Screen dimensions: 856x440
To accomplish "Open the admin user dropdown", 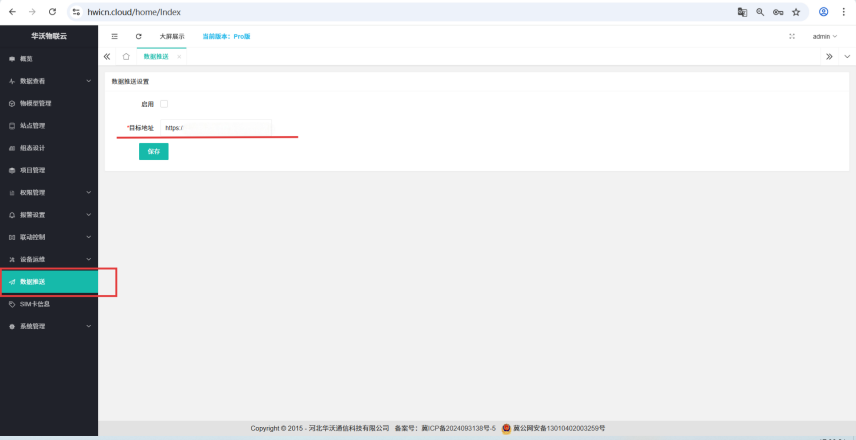I will [824, 36].
